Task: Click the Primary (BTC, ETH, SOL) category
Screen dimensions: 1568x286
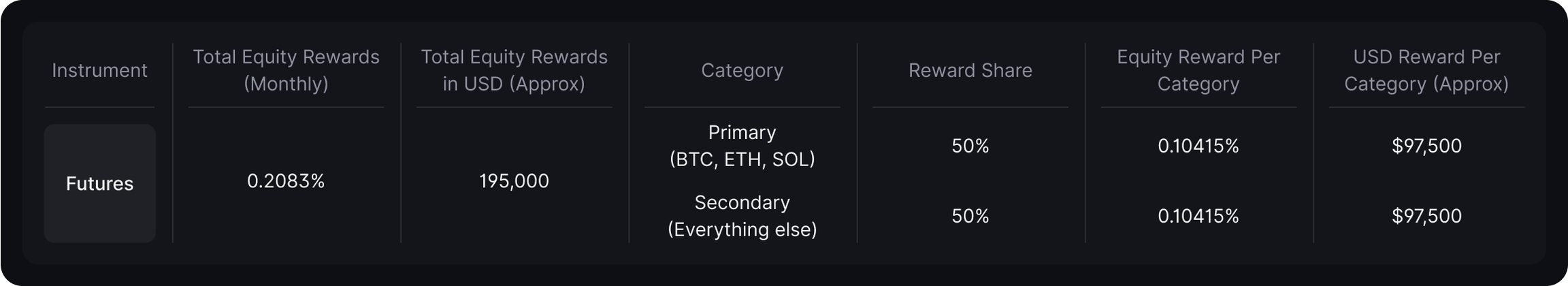Action: coord(742,146)
